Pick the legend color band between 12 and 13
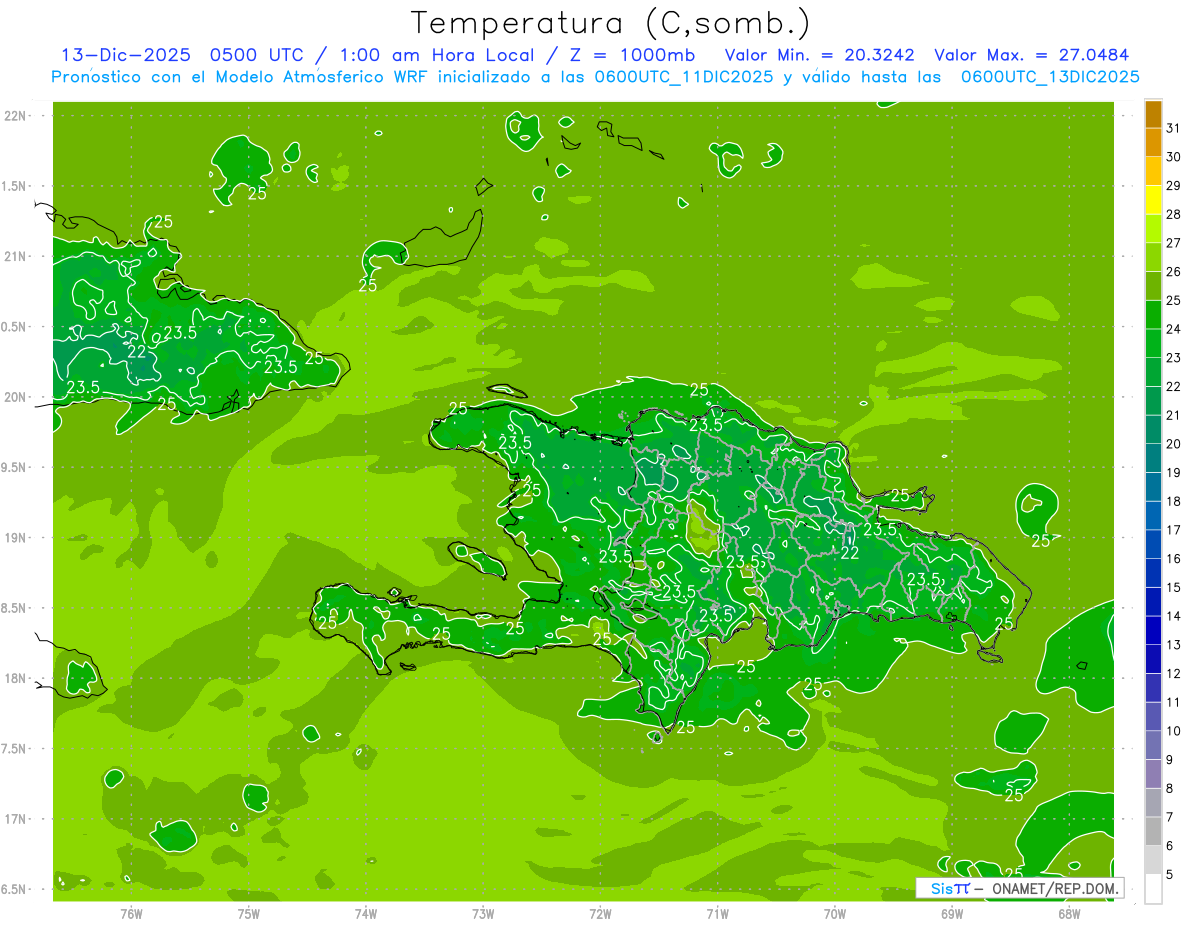 pyautogui.click(x=1153, y=659)
